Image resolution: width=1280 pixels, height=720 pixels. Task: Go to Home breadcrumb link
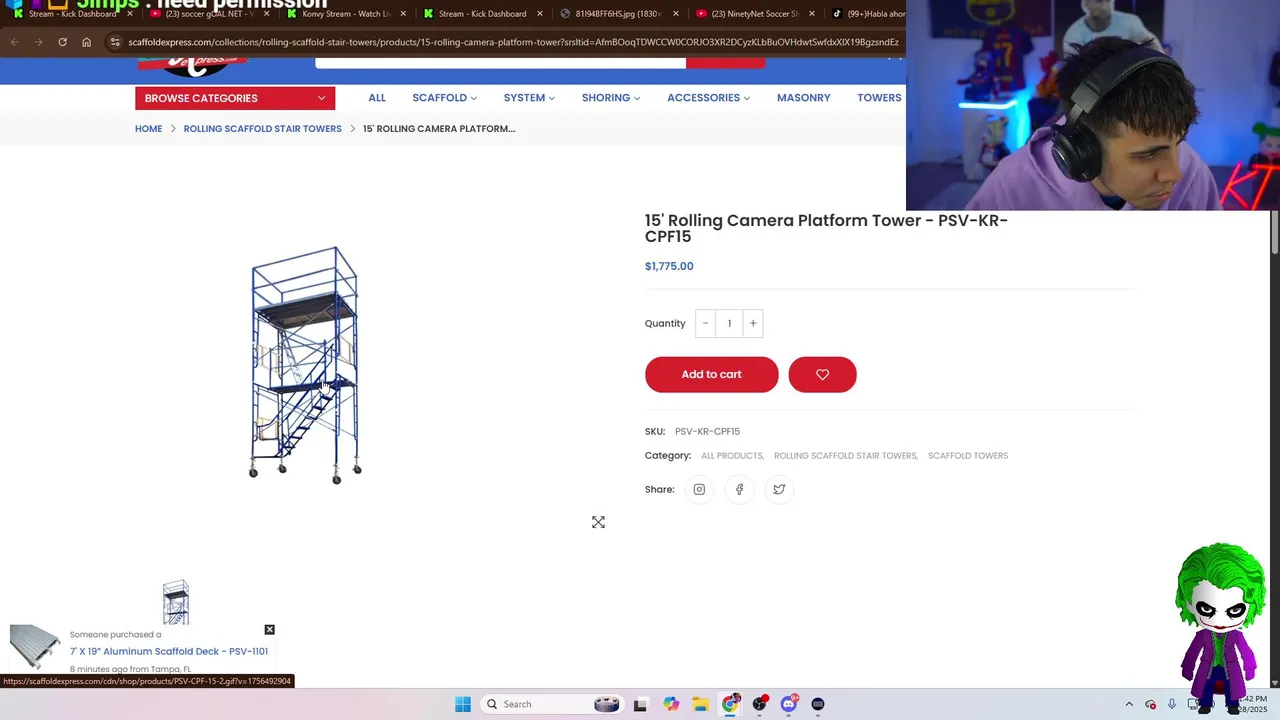[148, 129]
